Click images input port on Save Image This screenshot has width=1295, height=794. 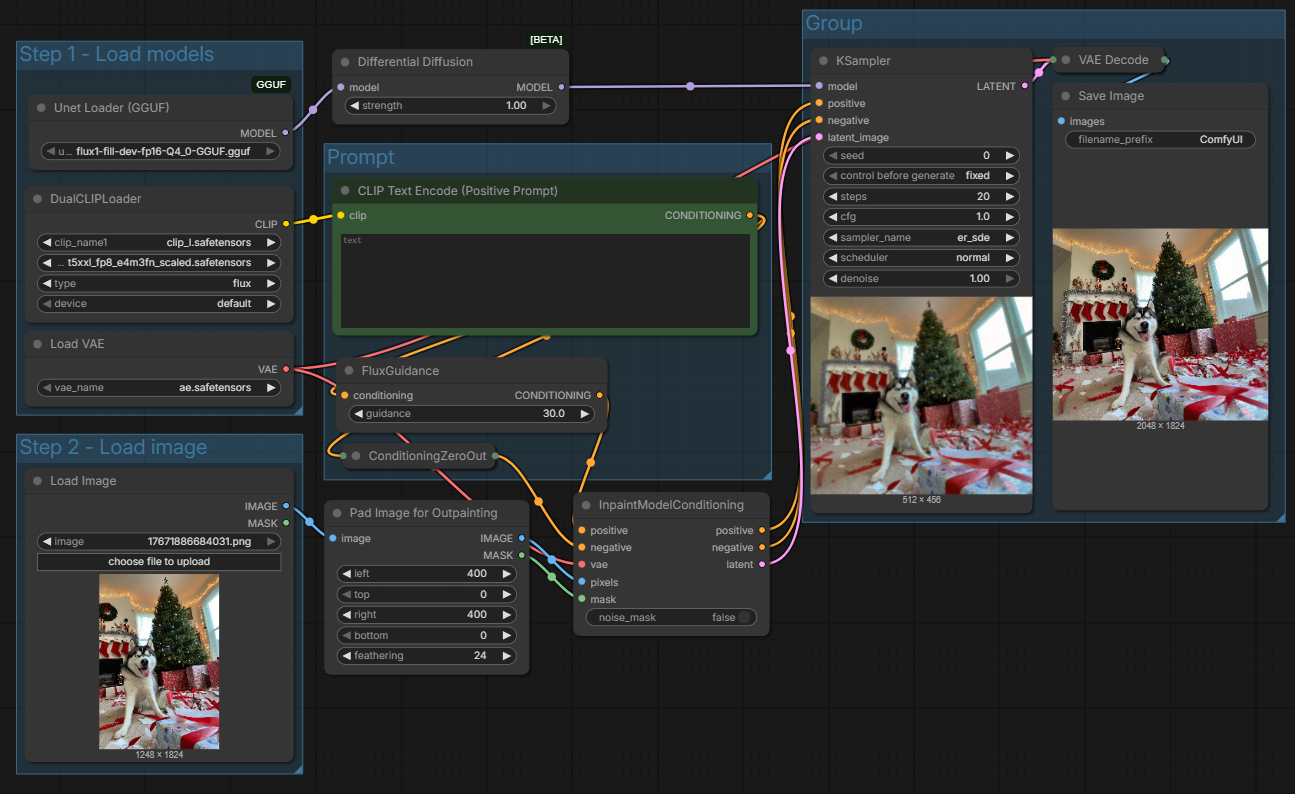[x=1061, y=121]
